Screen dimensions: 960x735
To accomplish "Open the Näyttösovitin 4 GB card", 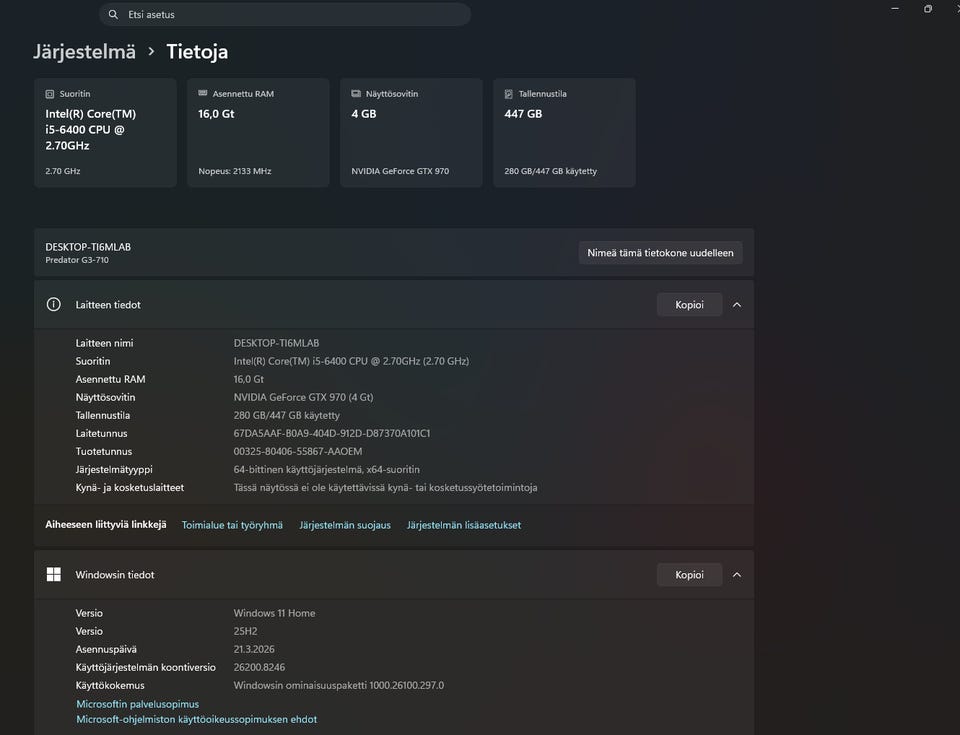I will point(411,132).
